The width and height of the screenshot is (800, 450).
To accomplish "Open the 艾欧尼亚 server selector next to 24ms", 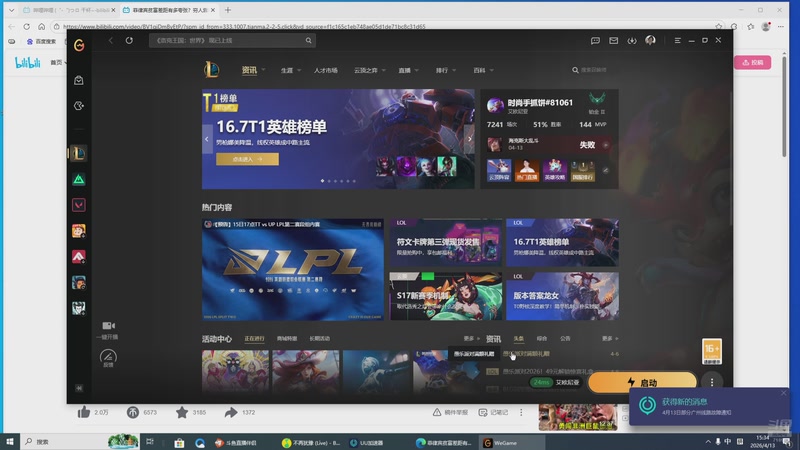I will pos(567,382).
